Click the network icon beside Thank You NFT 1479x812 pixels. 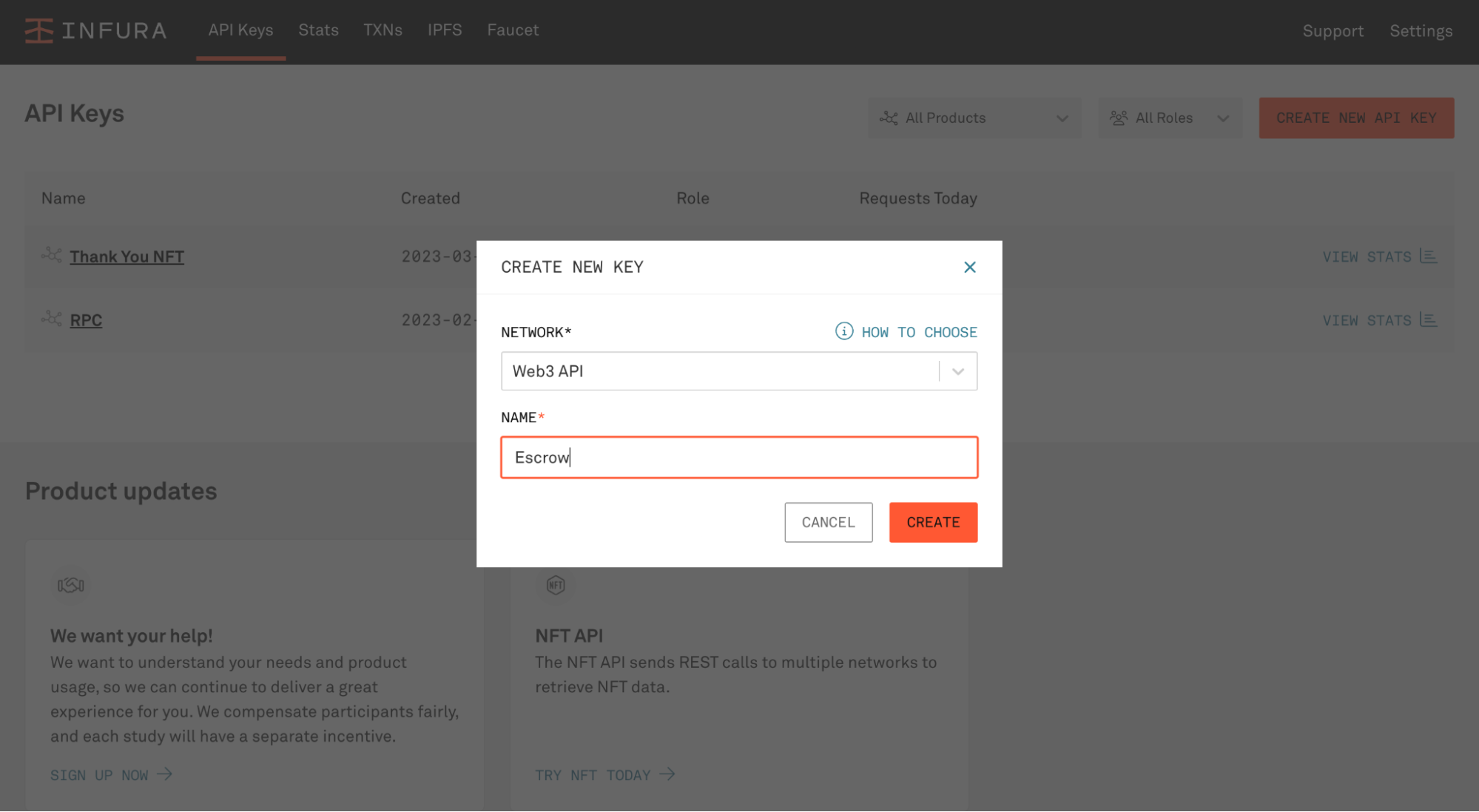coord(51,254)
